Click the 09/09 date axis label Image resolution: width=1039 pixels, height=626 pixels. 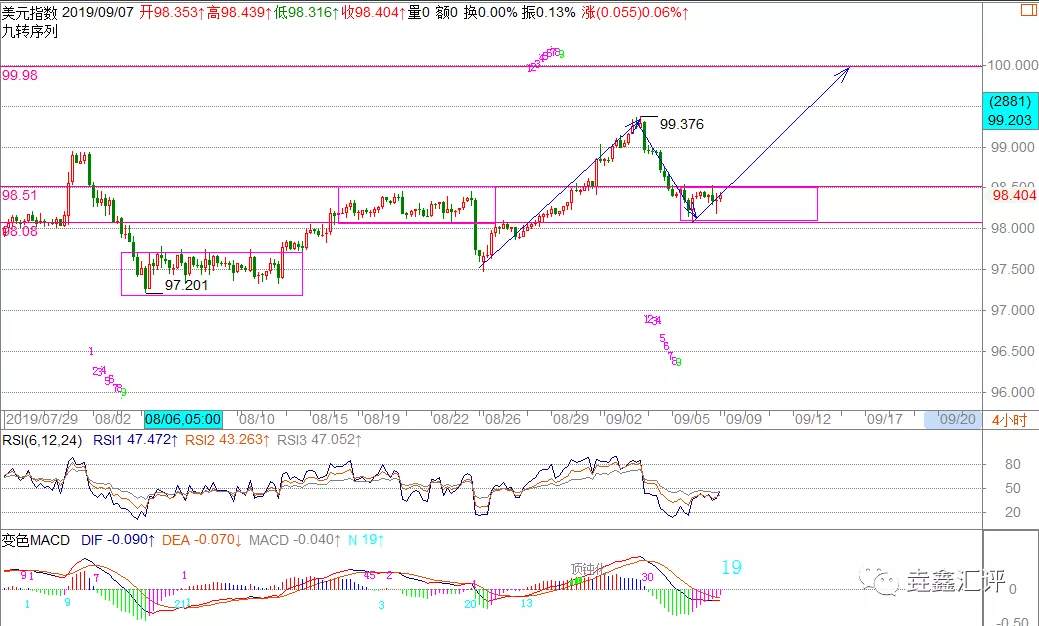743,419
